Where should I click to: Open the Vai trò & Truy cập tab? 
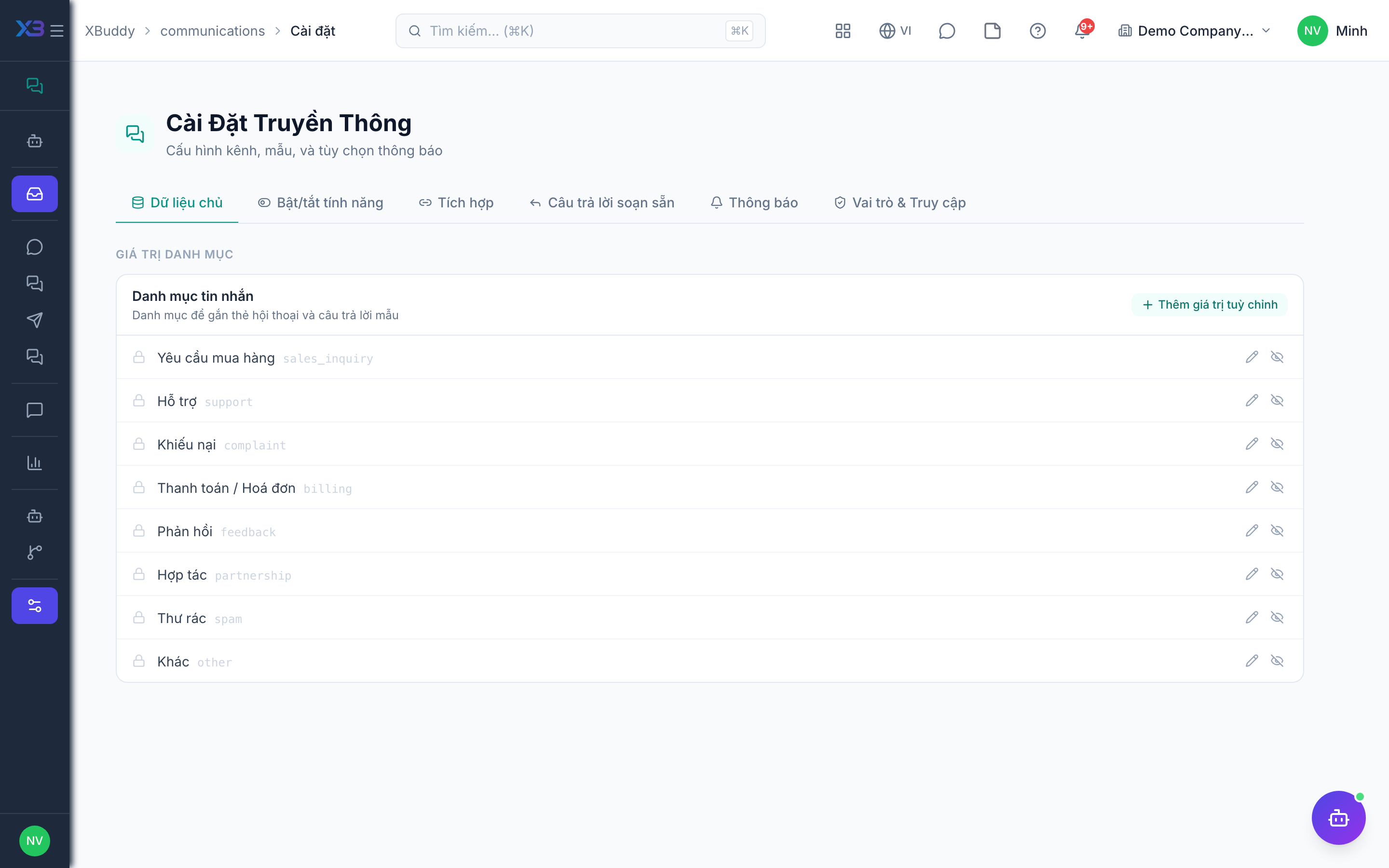pyautogui.click(x=900, y=203)
